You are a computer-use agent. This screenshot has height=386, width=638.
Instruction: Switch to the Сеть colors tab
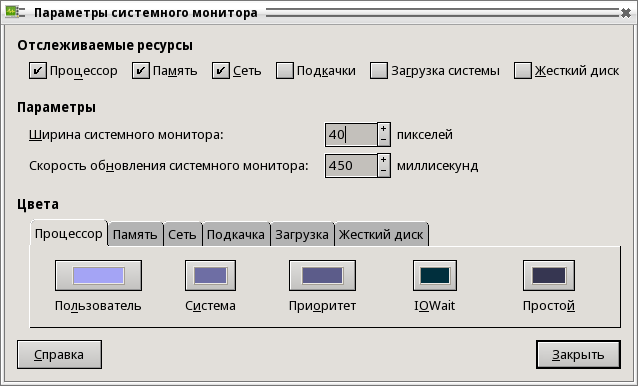point(182,235)
